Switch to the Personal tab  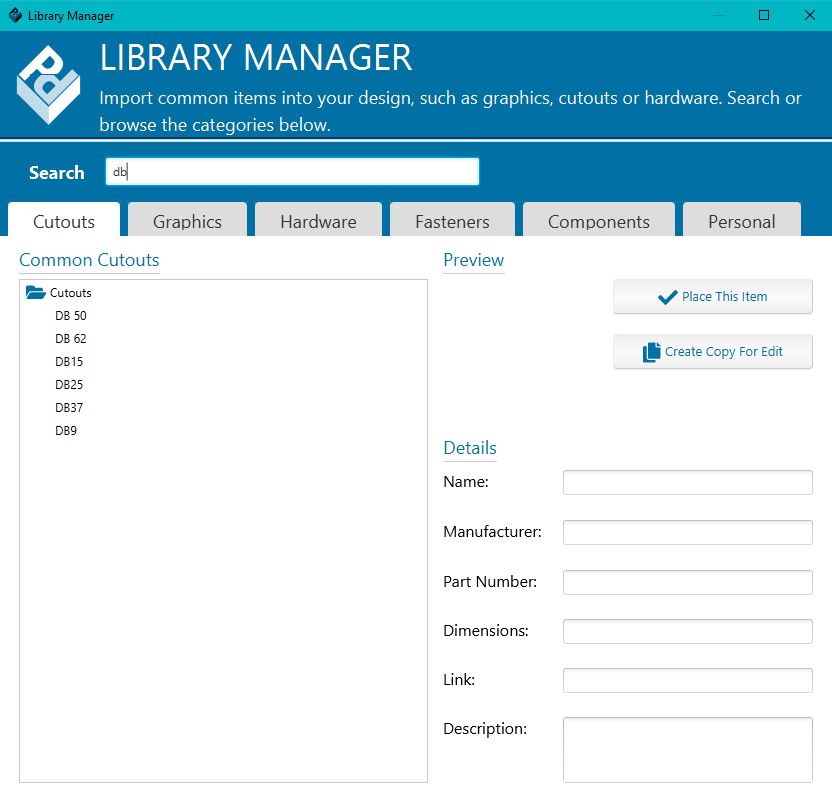tap(742, 220)
